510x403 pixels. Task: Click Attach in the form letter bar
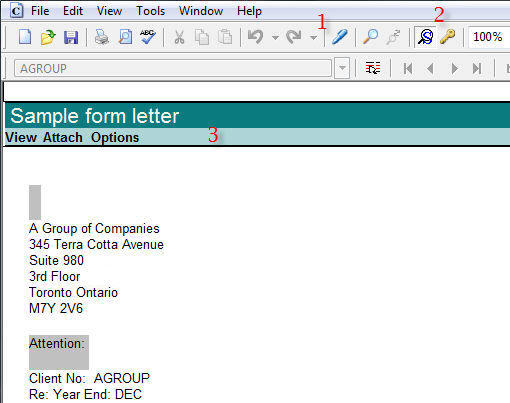click(x=63, y=137)
